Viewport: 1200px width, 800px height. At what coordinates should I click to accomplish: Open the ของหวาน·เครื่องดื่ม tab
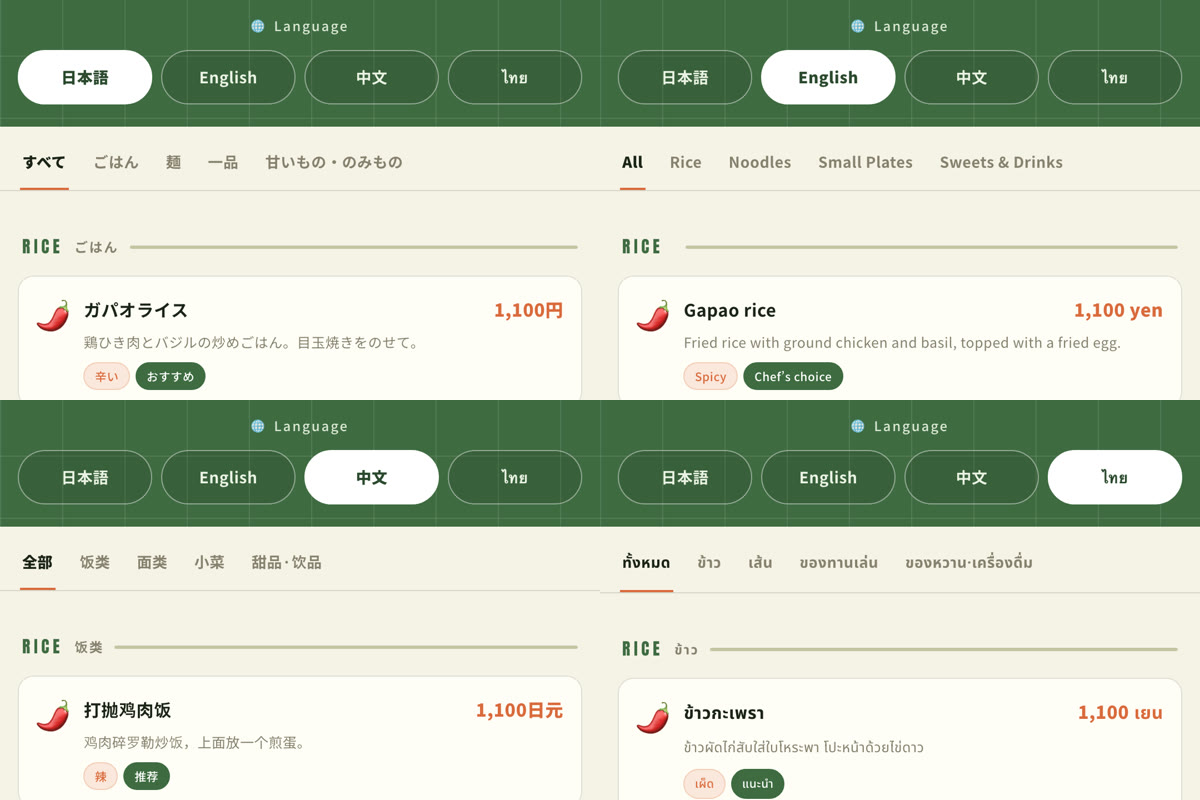[969, 562]
